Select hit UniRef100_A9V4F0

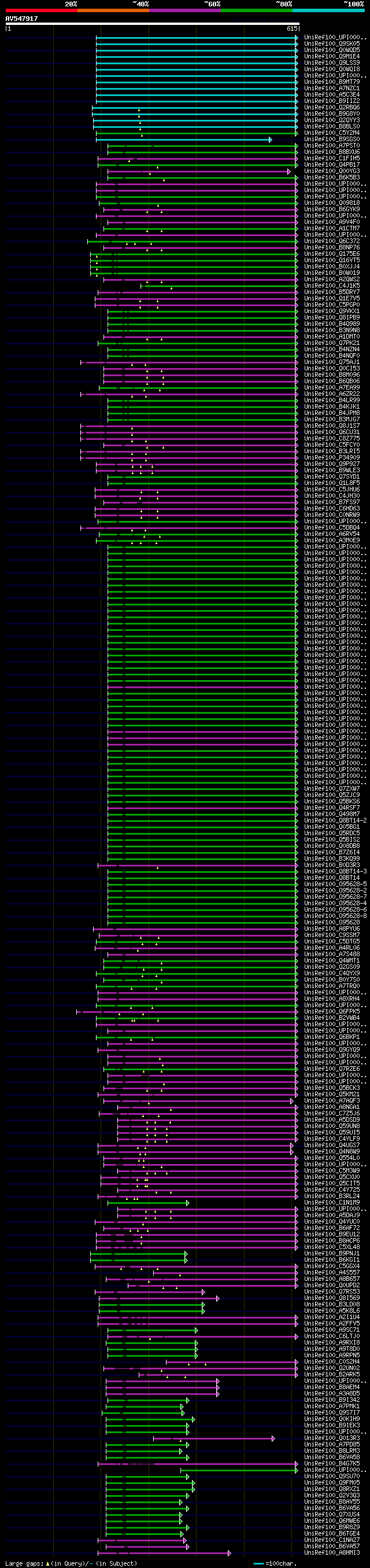[x=332, y=223]
